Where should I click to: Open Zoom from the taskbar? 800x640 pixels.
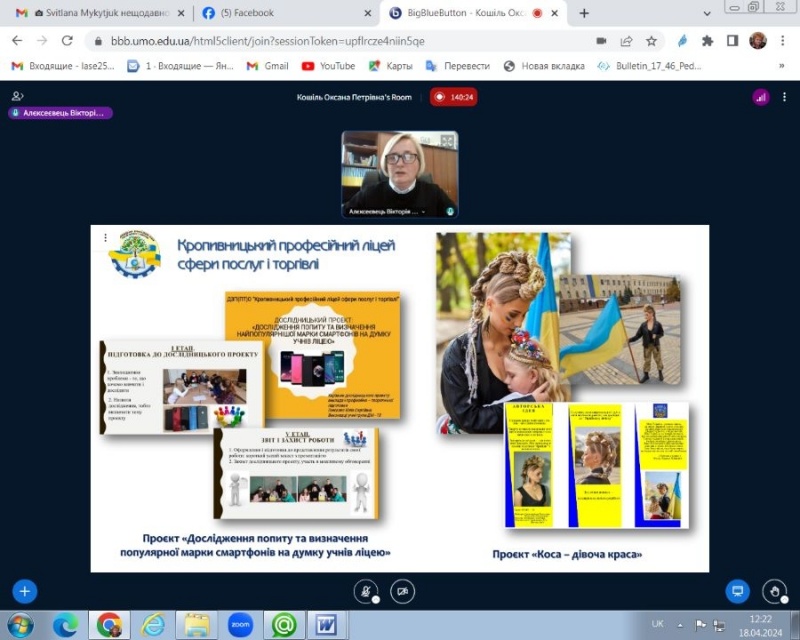(240, 625)
